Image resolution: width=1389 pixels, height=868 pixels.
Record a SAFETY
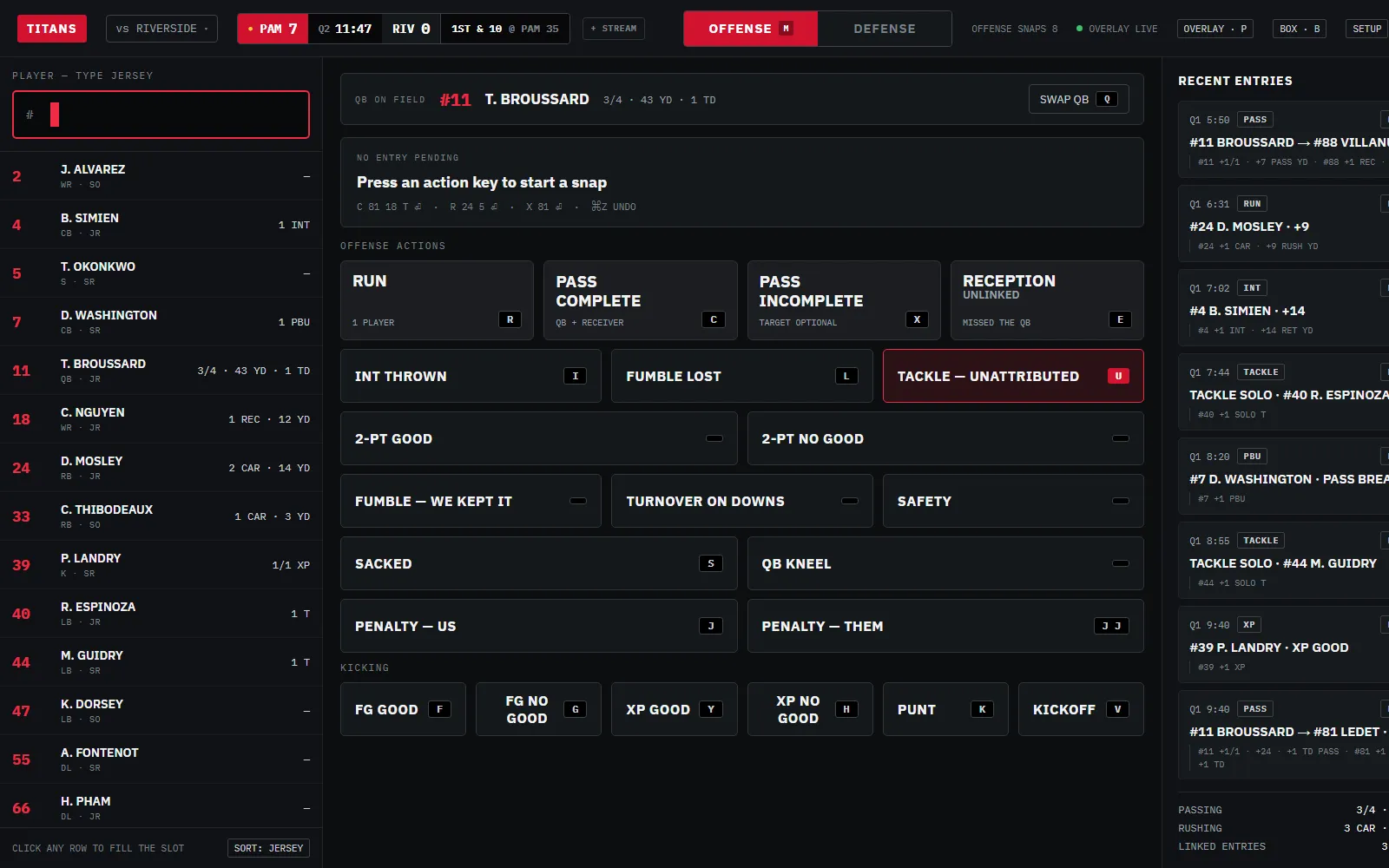pos(1013,501)
